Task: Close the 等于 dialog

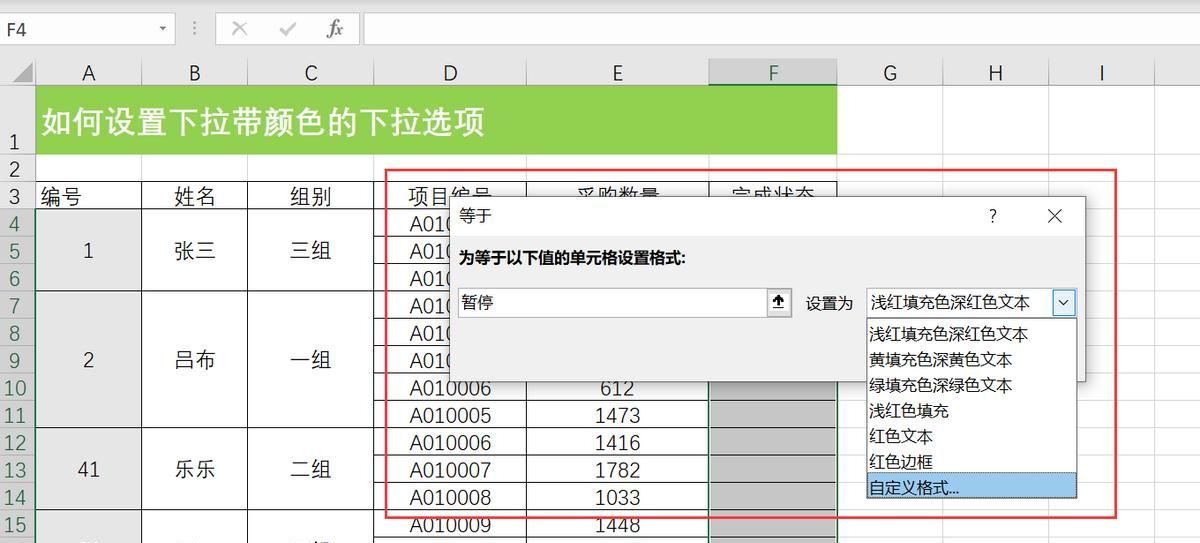Action: click(x=1054, y=216)
